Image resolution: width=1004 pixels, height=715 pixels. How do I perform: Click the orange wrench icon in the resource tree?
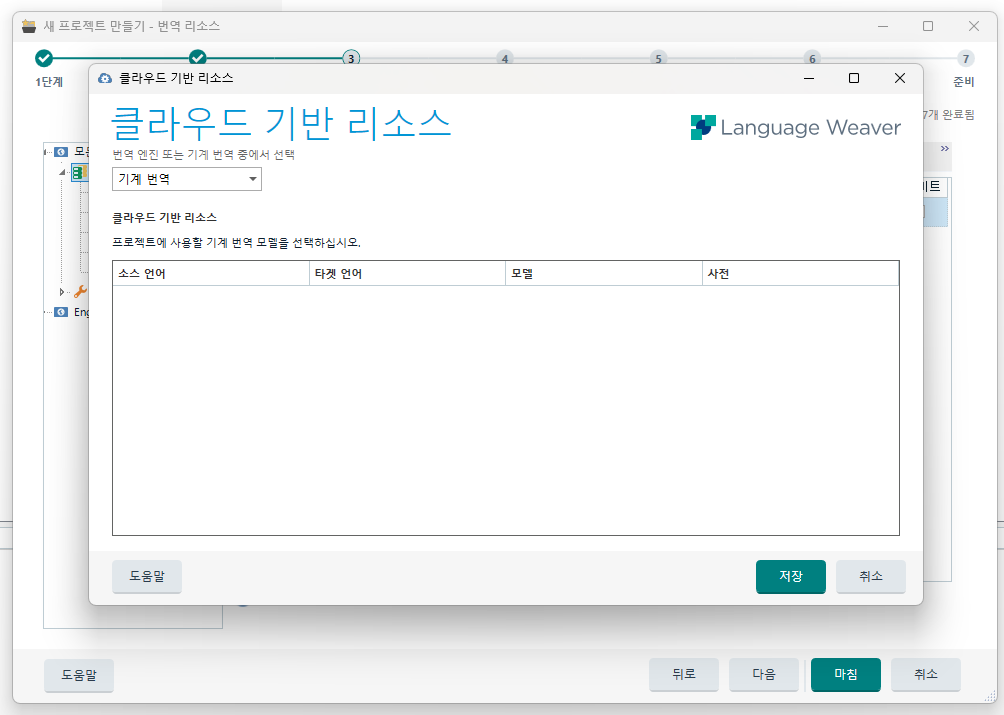pos(80,291)
